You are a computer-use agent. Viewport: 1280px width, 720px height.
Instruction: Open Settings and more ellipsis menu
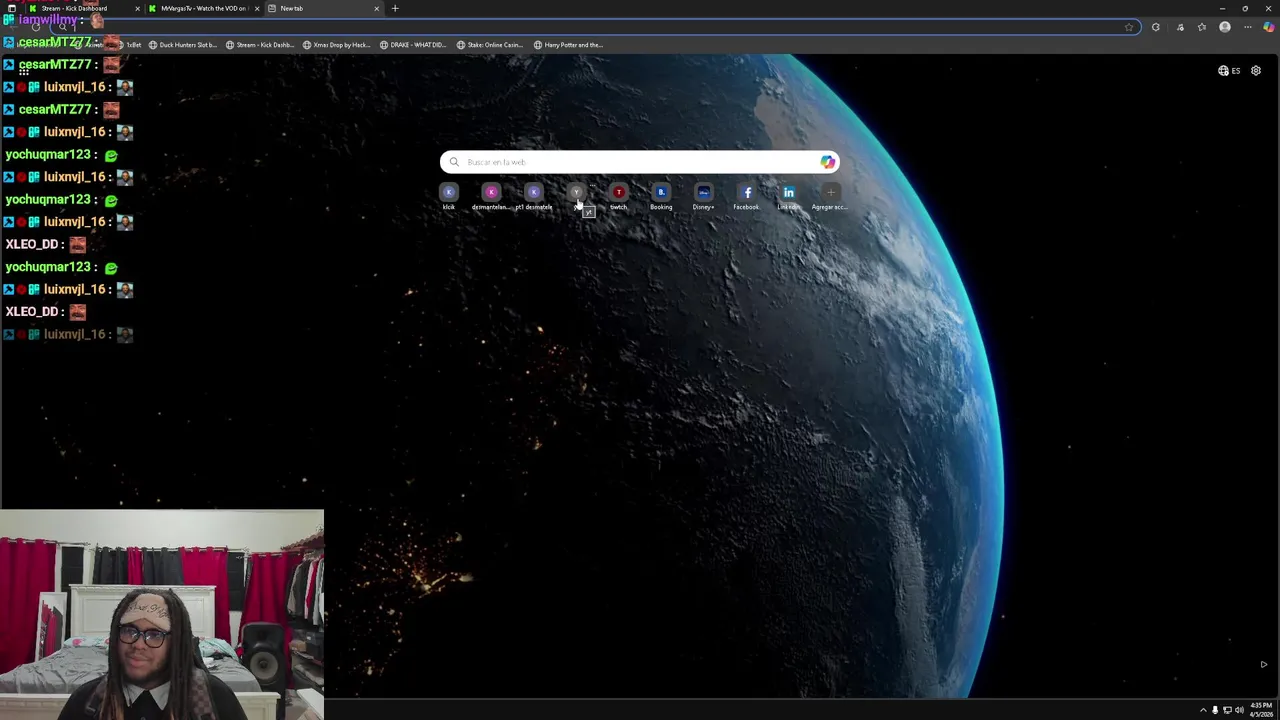(x=1247, y=27)
